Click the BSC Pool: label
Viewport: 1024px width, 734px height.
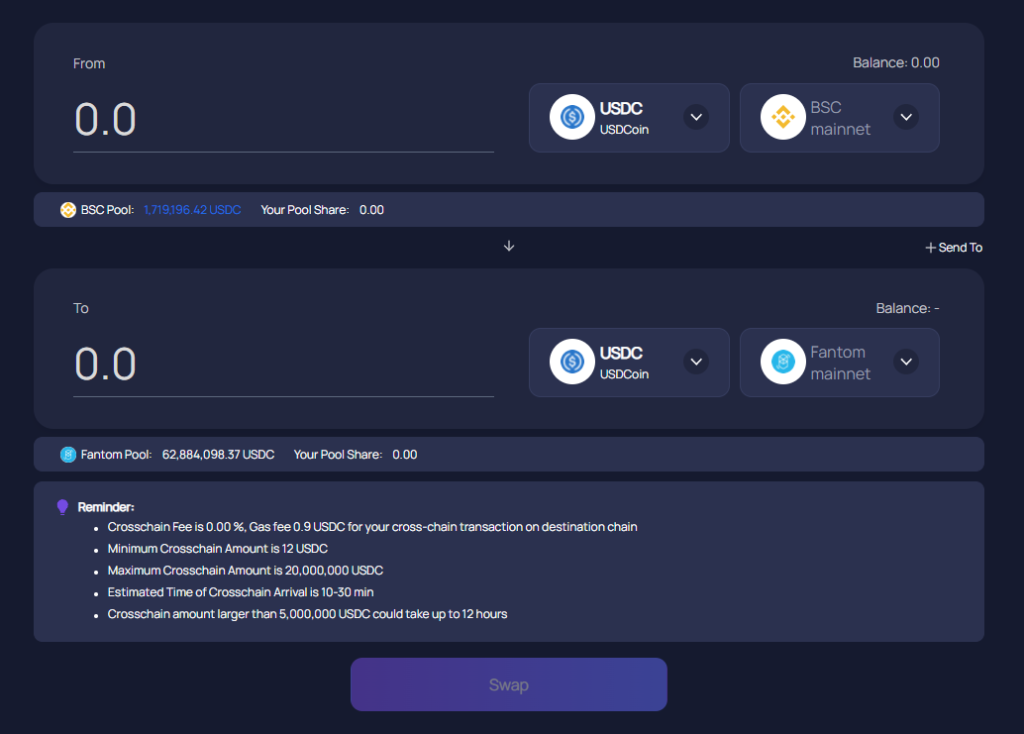coord(107,210)
